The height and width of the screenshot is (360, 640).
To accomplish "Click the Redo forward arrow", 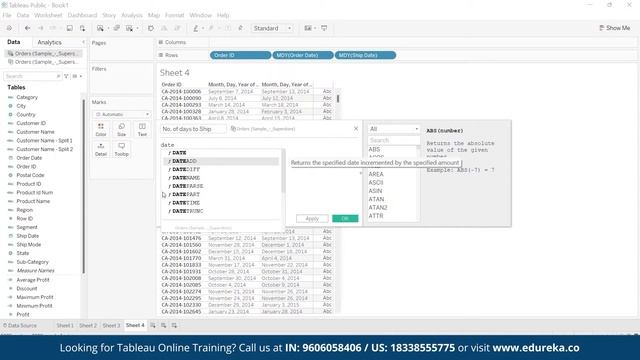I will [x=40, y=28].
